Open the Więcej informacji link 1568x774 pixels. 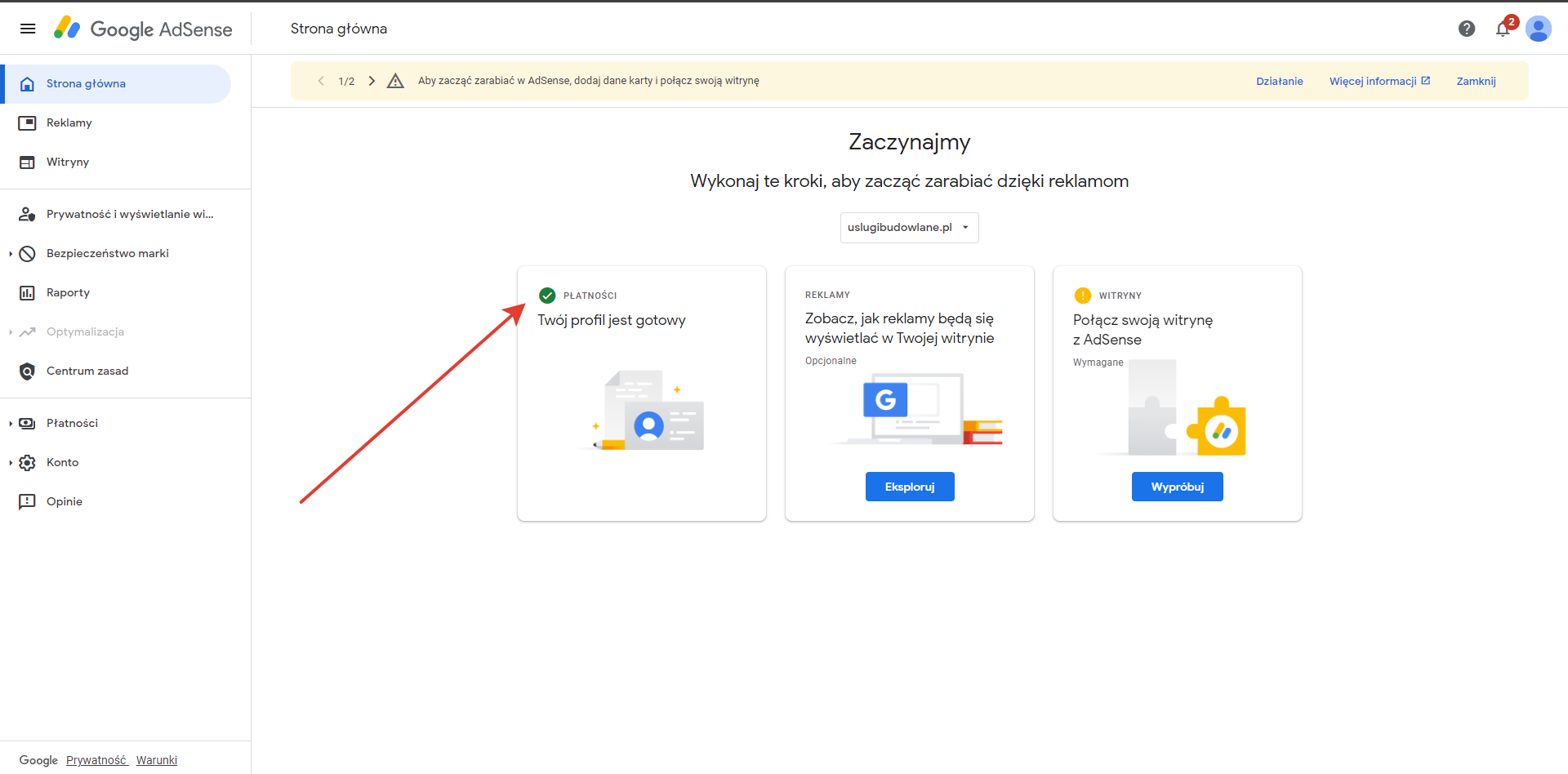[1379, 82]
